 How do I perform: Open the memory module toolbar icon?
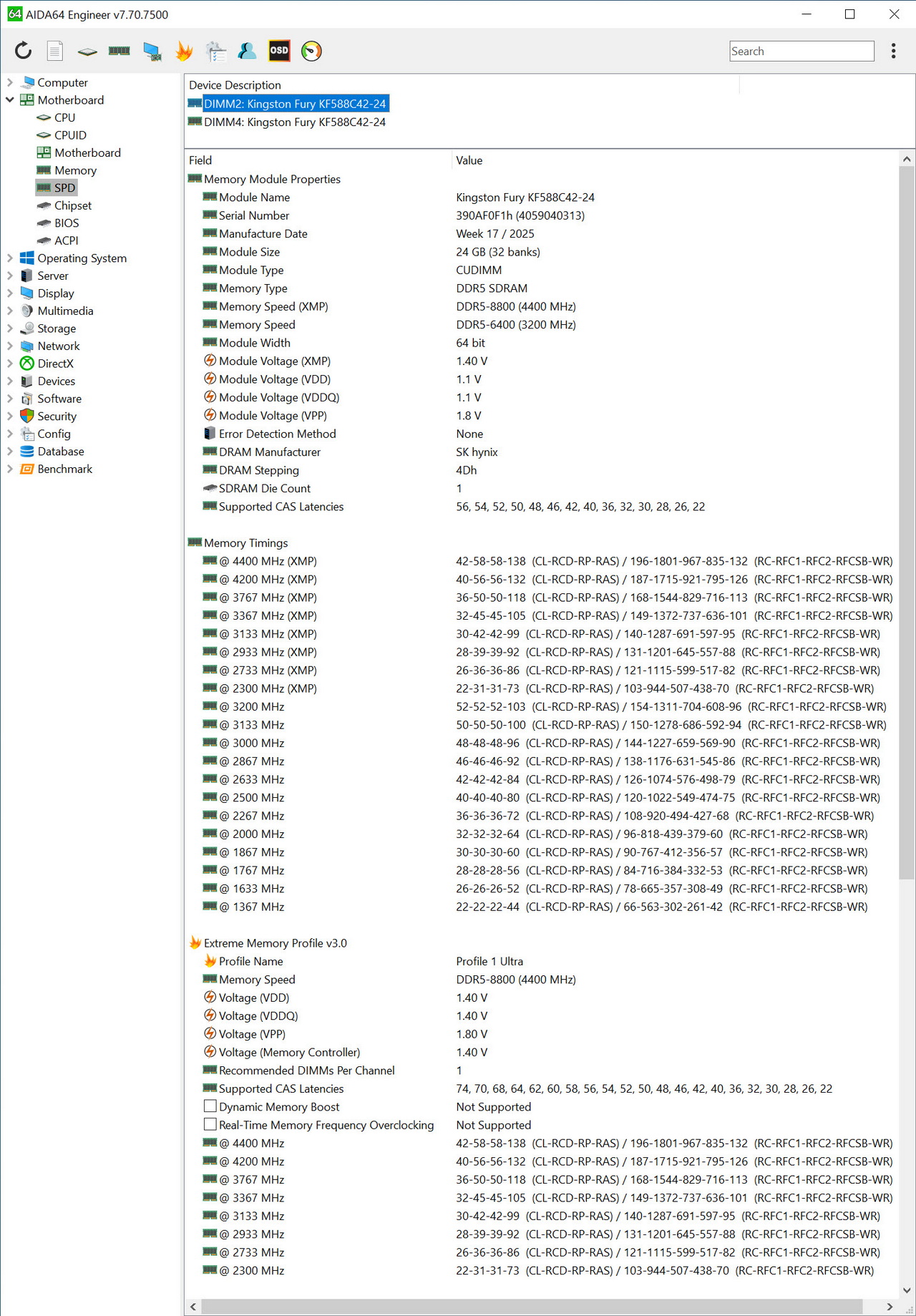[119, 51]
